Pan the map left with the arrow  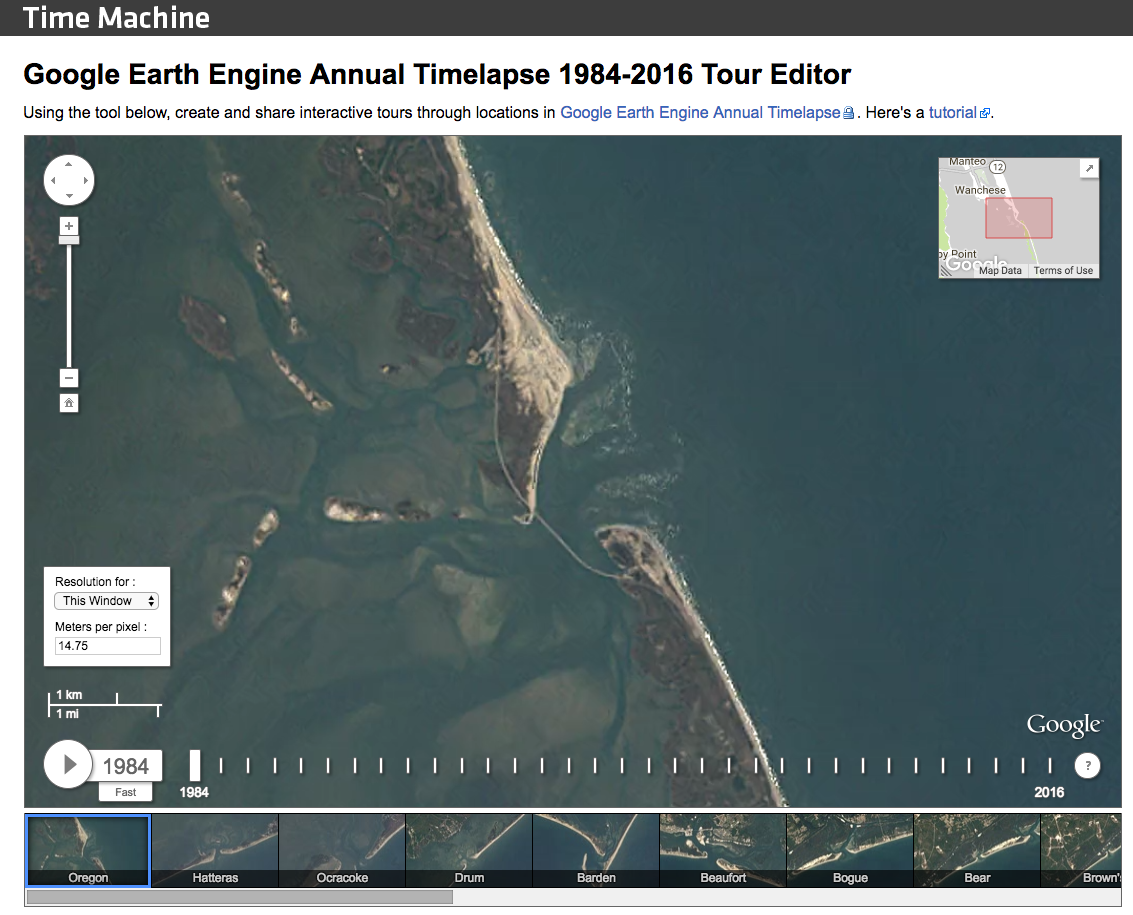pos(53,181)
